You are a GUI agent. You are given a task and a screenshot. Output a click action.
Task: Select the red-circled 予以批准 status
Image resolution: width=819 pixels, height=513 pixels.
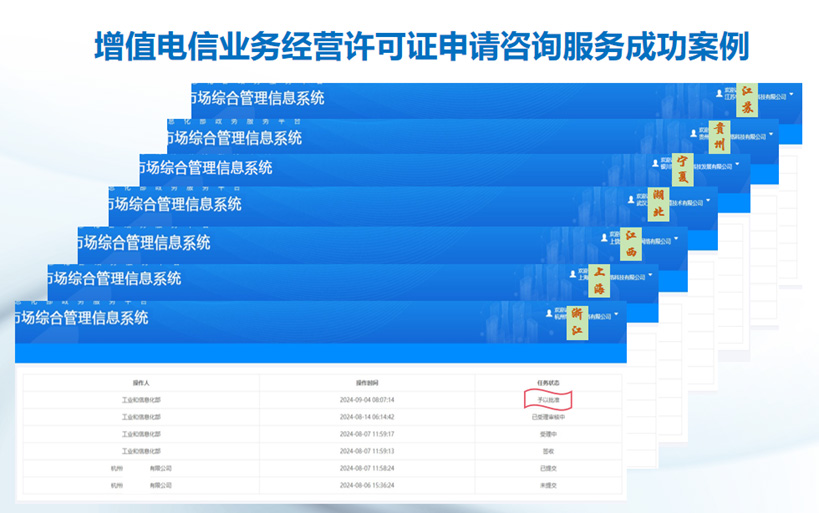(x=549, y=399)
